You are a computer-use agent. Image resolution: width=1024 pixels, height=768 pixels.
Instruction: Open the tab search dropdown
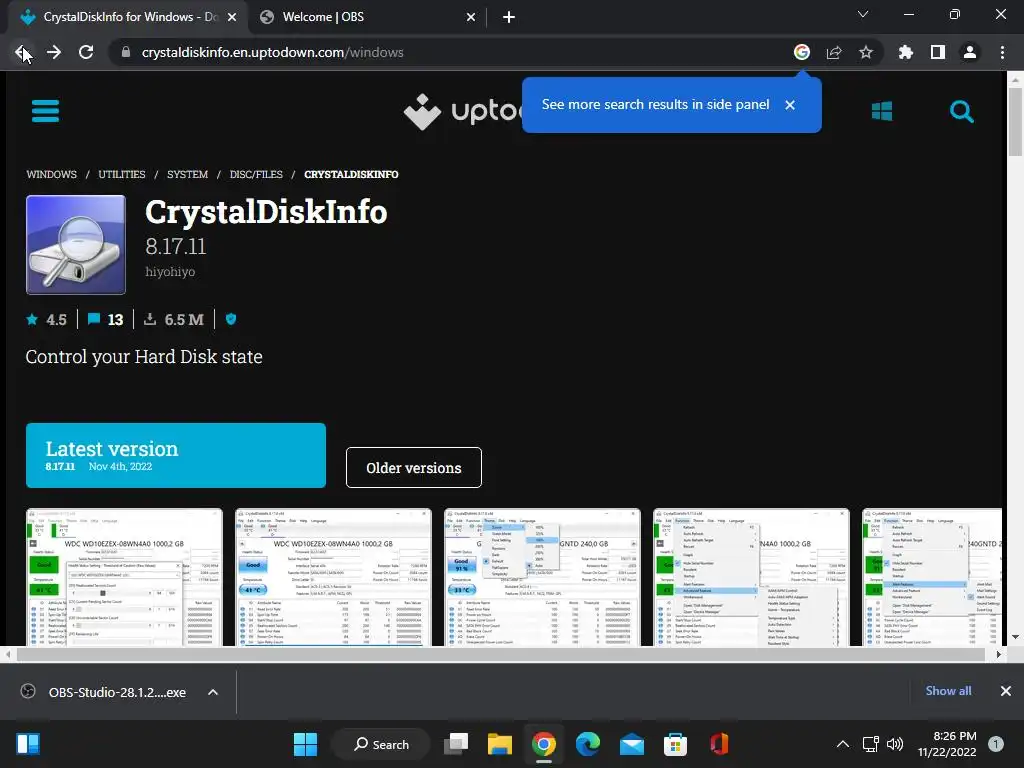point(863,14)
